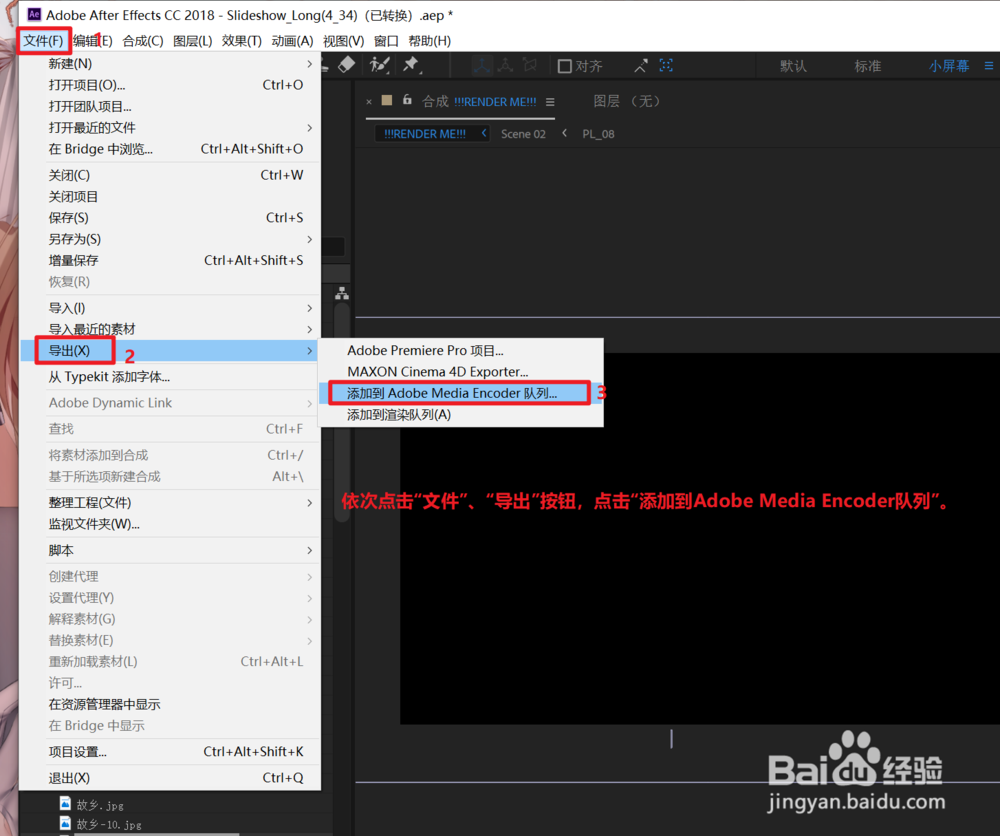Choose 退出(X) menu entry

point(170,778)
